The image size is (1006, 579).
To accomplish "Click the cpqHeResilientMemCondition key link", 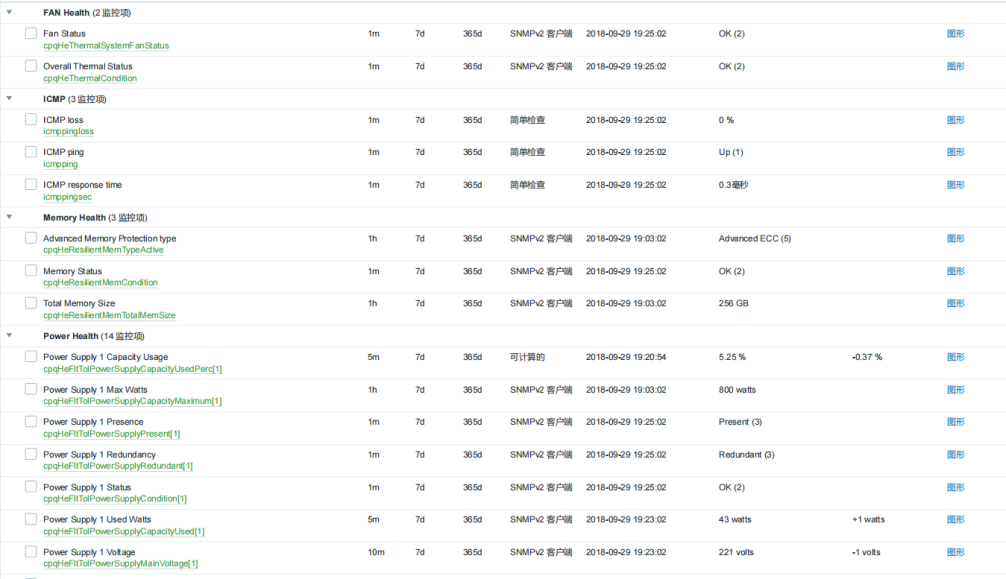I will (x=100, y=283).
